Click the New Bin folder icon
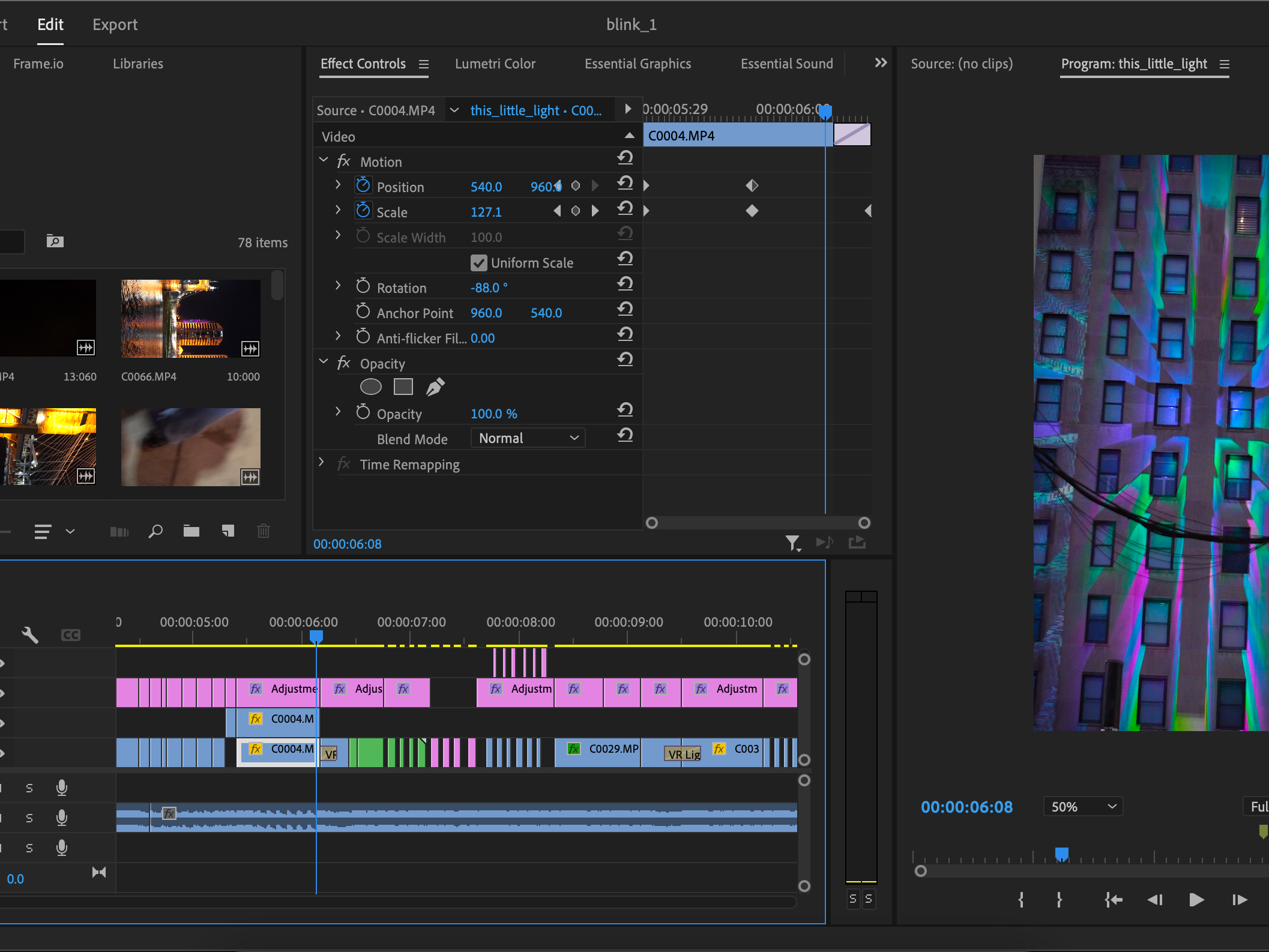 point(191,531)
